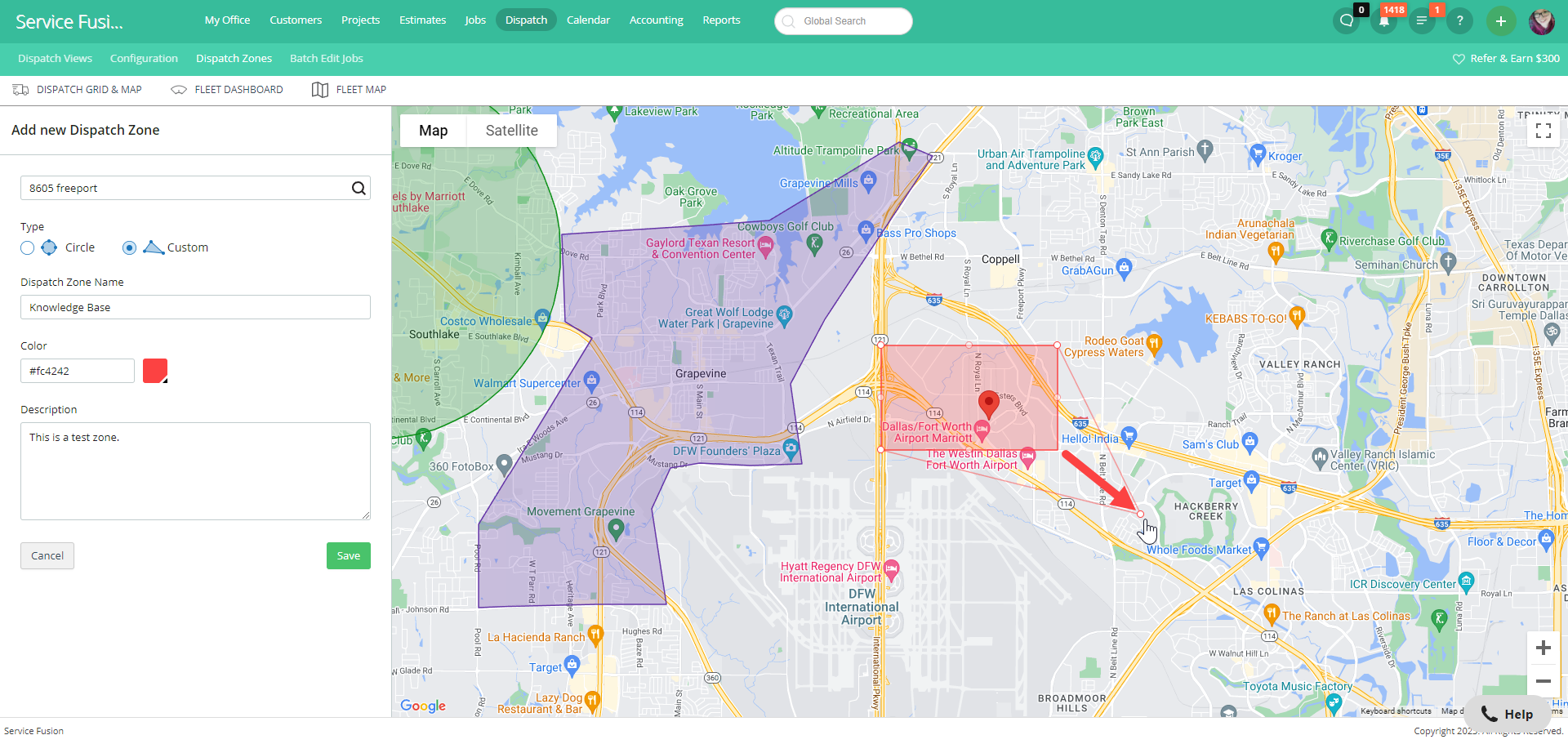Open the My Office menu

[227, 20]
